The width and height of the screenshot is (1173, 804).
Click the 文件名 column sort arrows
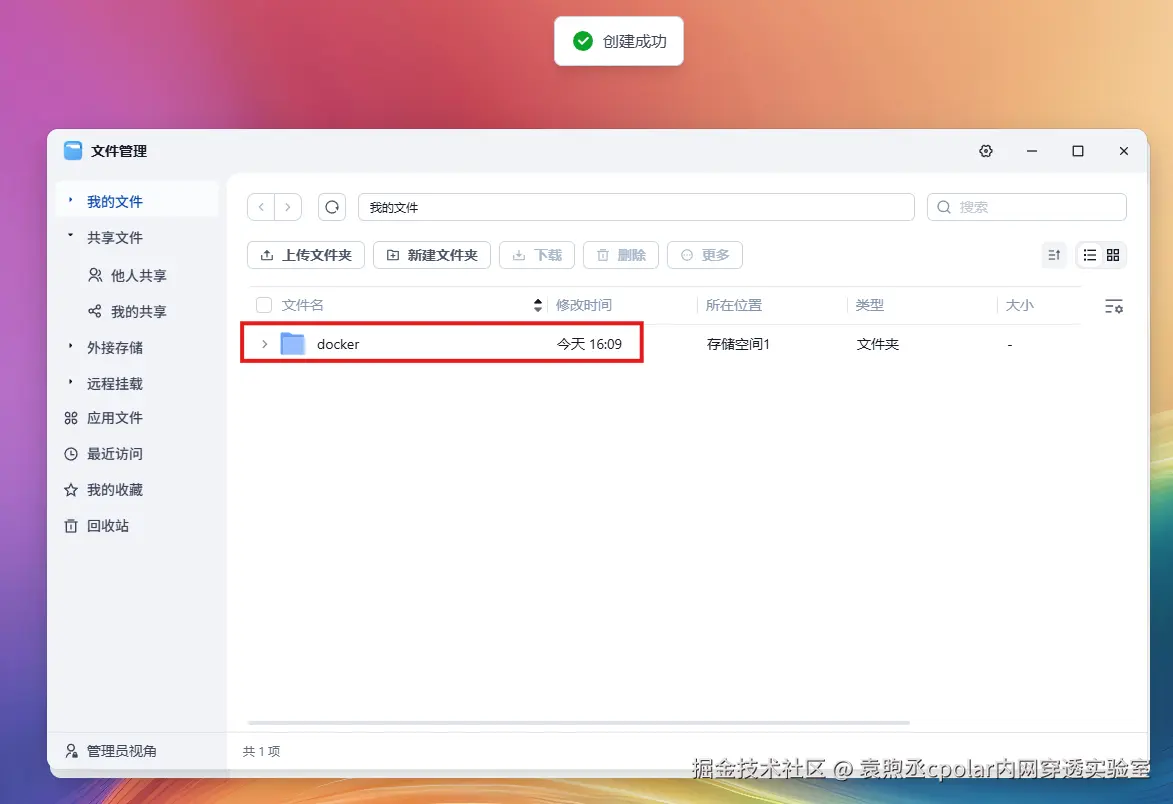coord(538,305)
